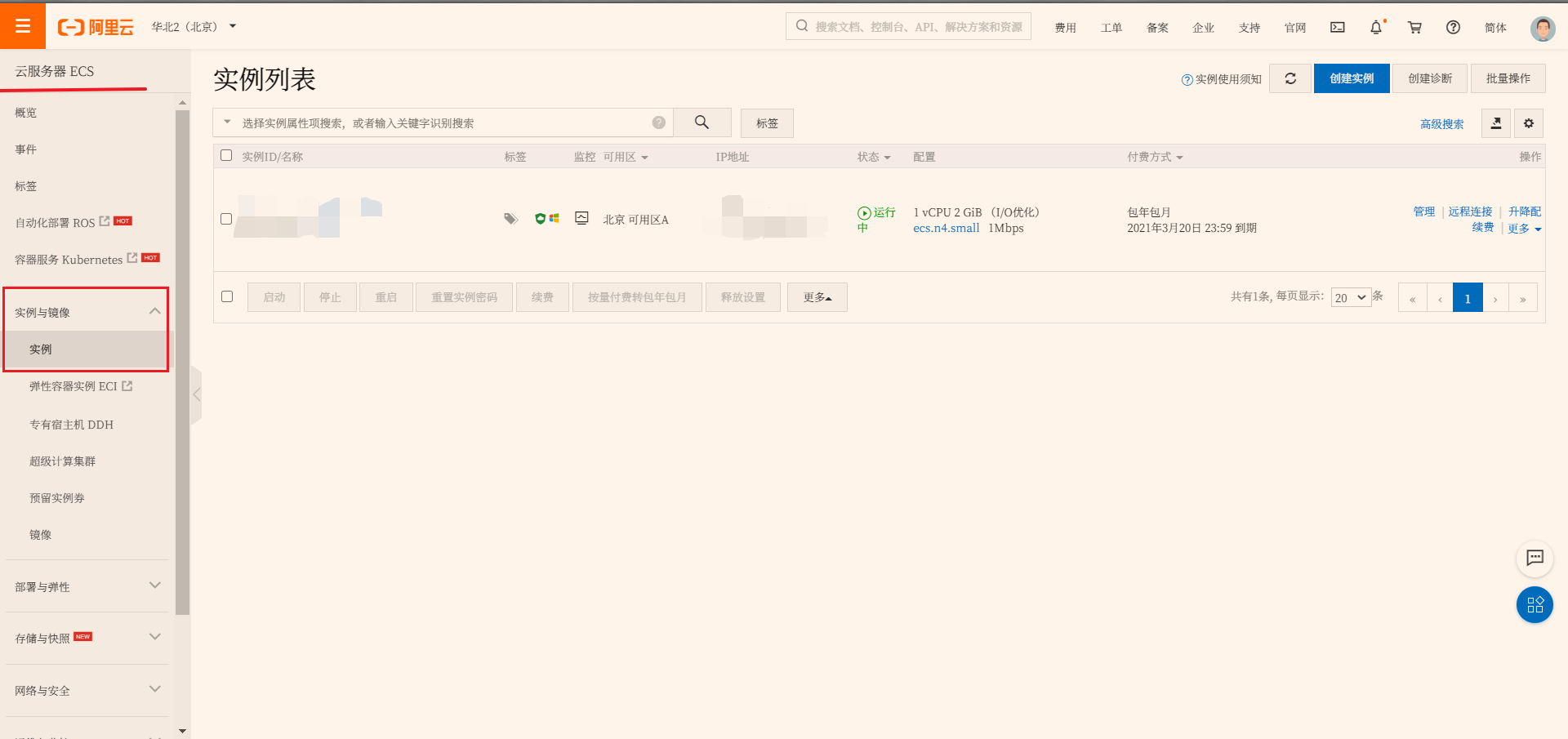Viewport: 1568px width, 739px height.
Task: Click the search help question icon
Action: coord(659,122)
